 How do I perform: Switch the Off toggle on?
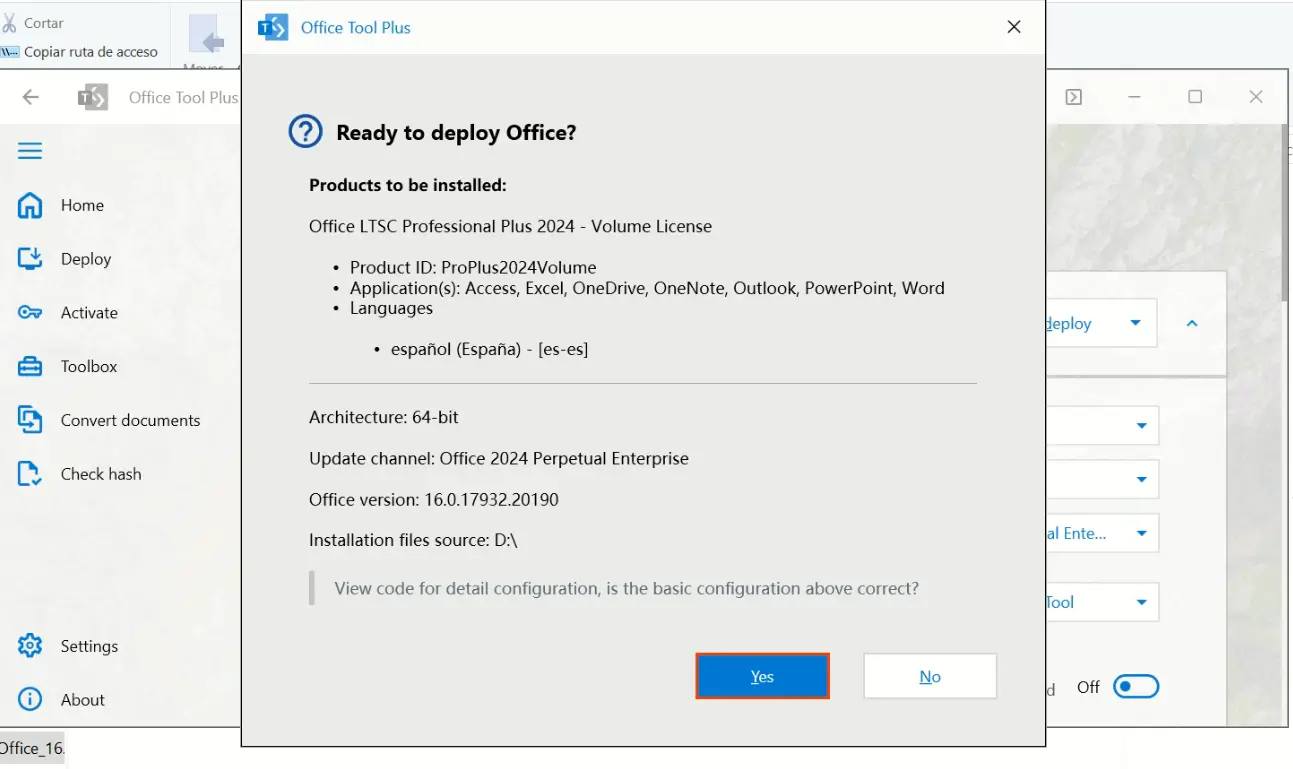coord(1135,687)
